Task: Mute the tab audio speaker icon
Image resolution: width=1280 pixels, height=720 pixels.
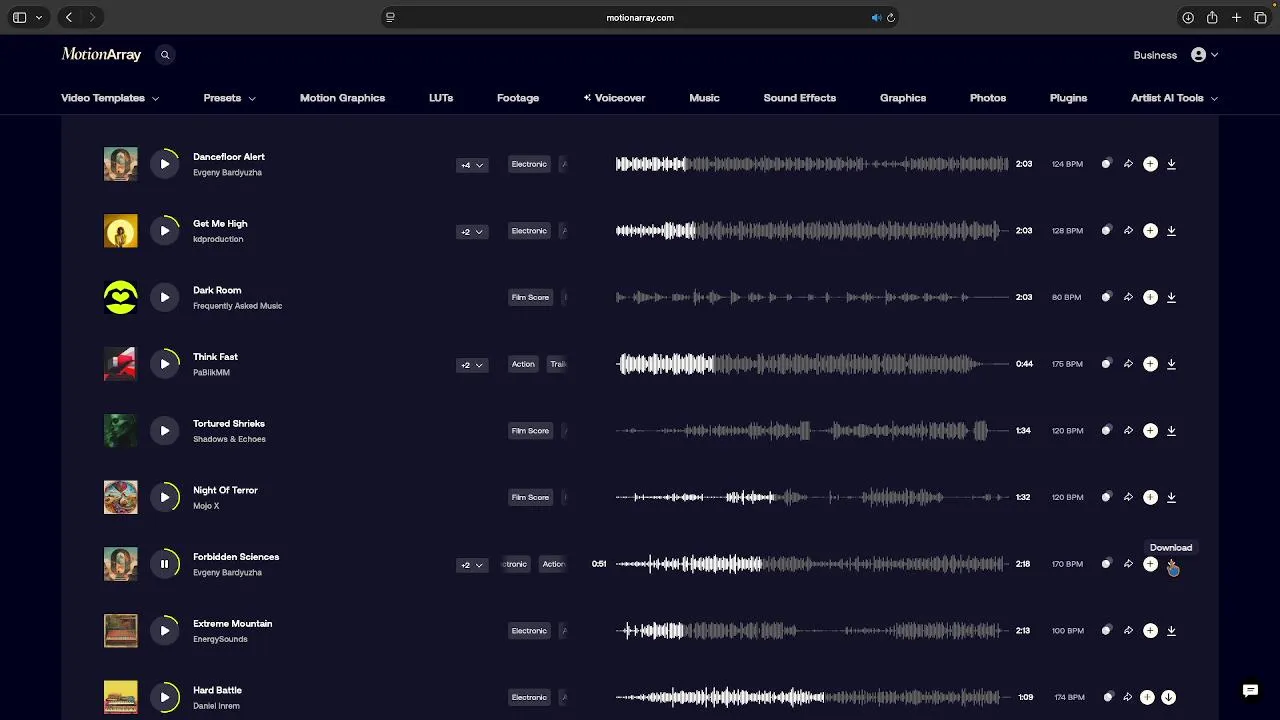Action: point(876,17)
